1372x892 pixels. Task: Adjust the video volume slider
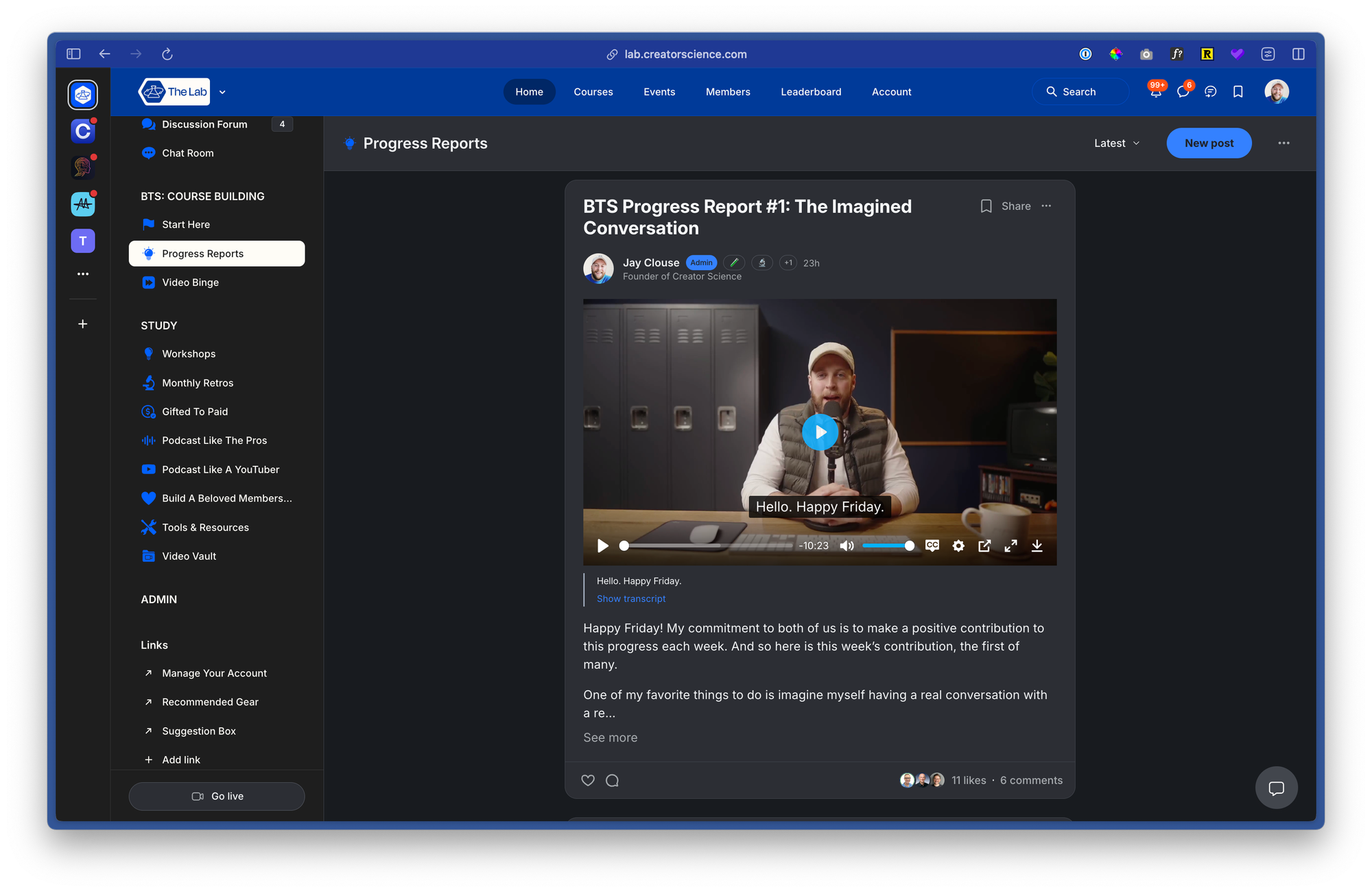point(888,545)
